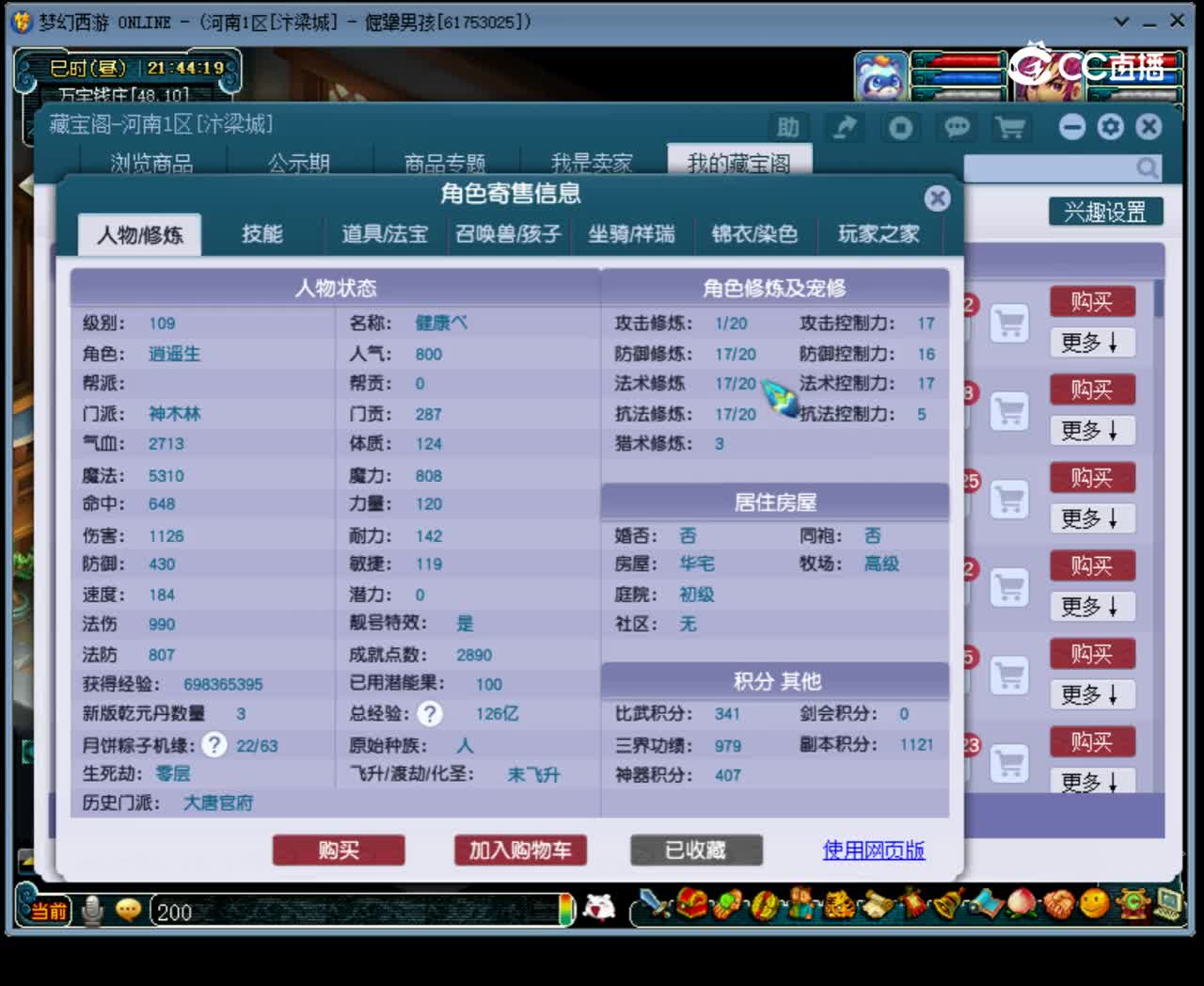Image resolution: width=1204 pixels, height=986 pixels.
Task: Click the round coin icon in 藏宝阁 header
Action: pyautogui.click(x=900, y=127)
